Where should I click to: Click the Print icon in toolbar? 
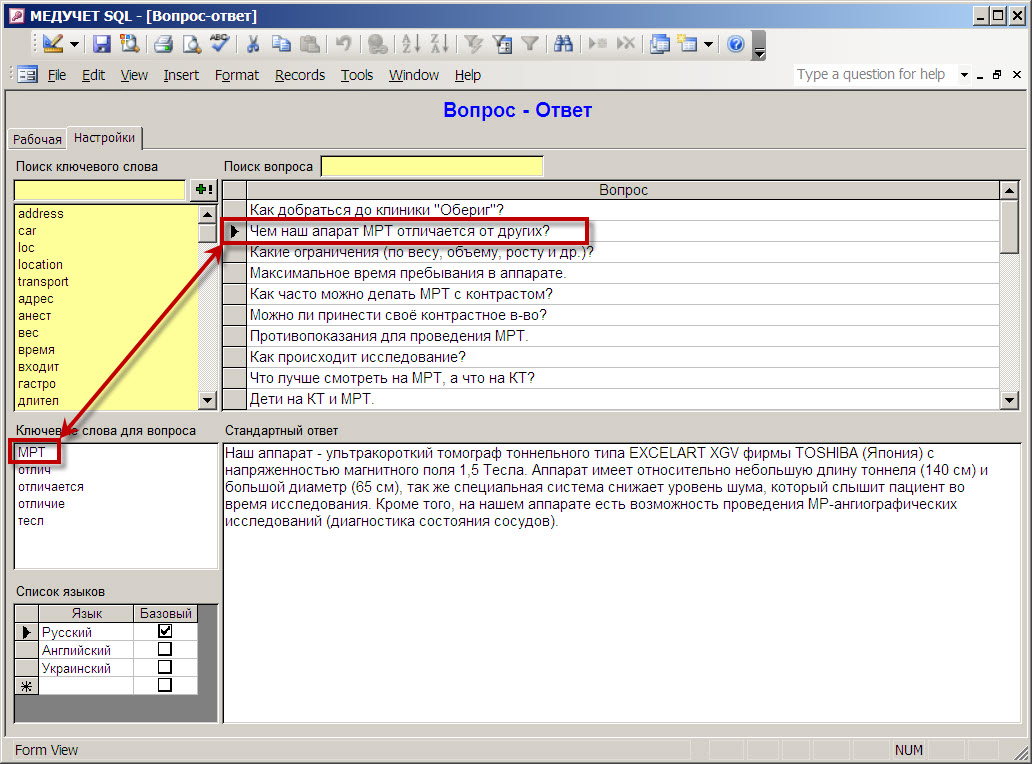coord(164,44)
